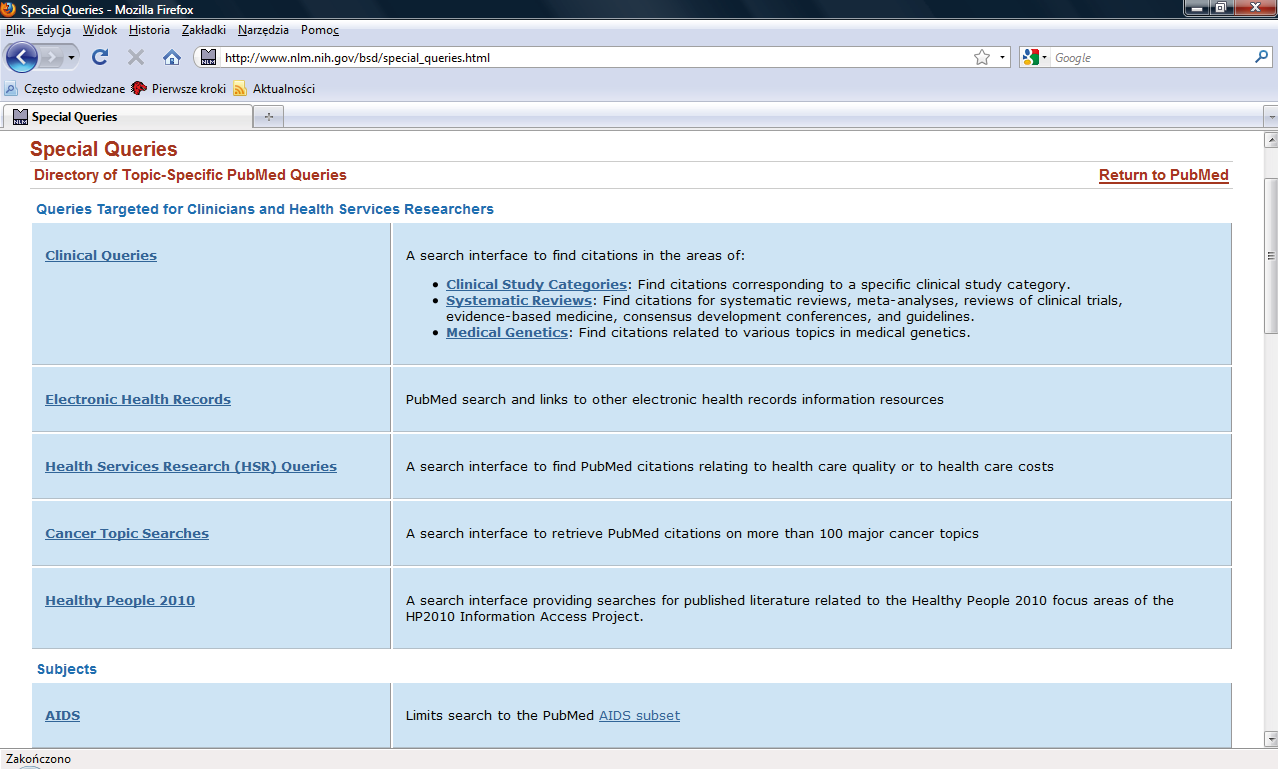Screen dimensions: 1278x769
Task: Open the Pomoc menu
Action: (x=320, y=30)
